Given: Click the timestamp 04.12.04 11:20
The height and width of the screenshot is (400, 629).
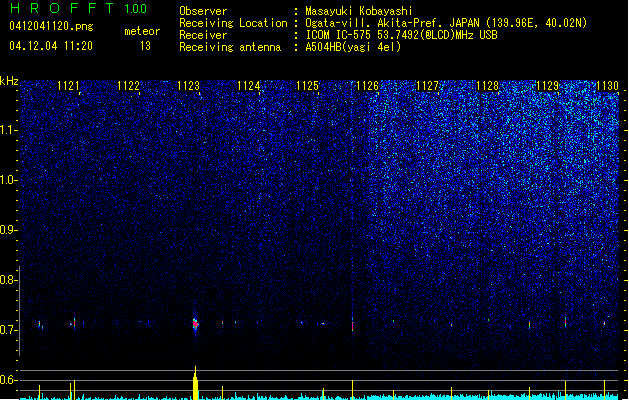Looking at the screenshot, I should (51, 46).
